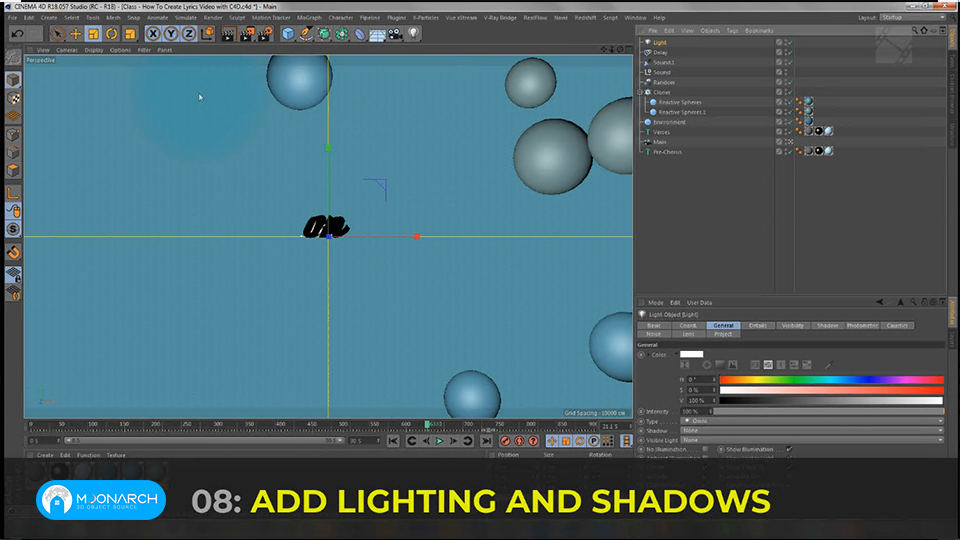Click the Coordinate System icon

(x=208, y=34)
